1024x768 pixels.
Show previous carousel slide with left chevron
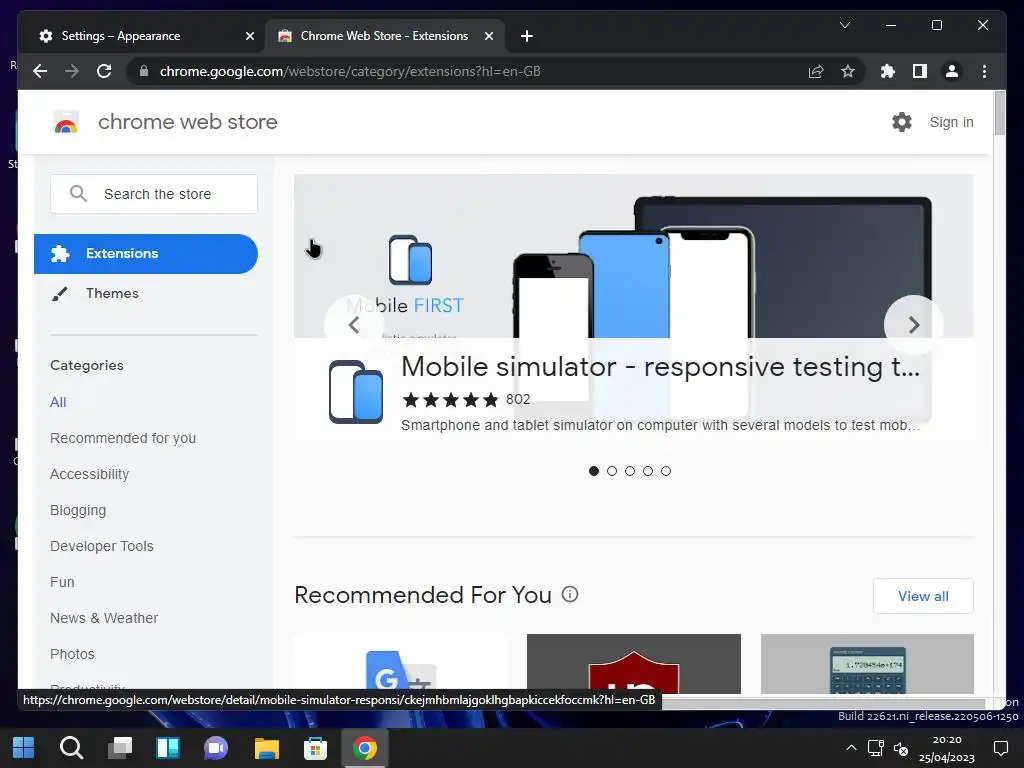pyautogui.click(x=354, y=325)
